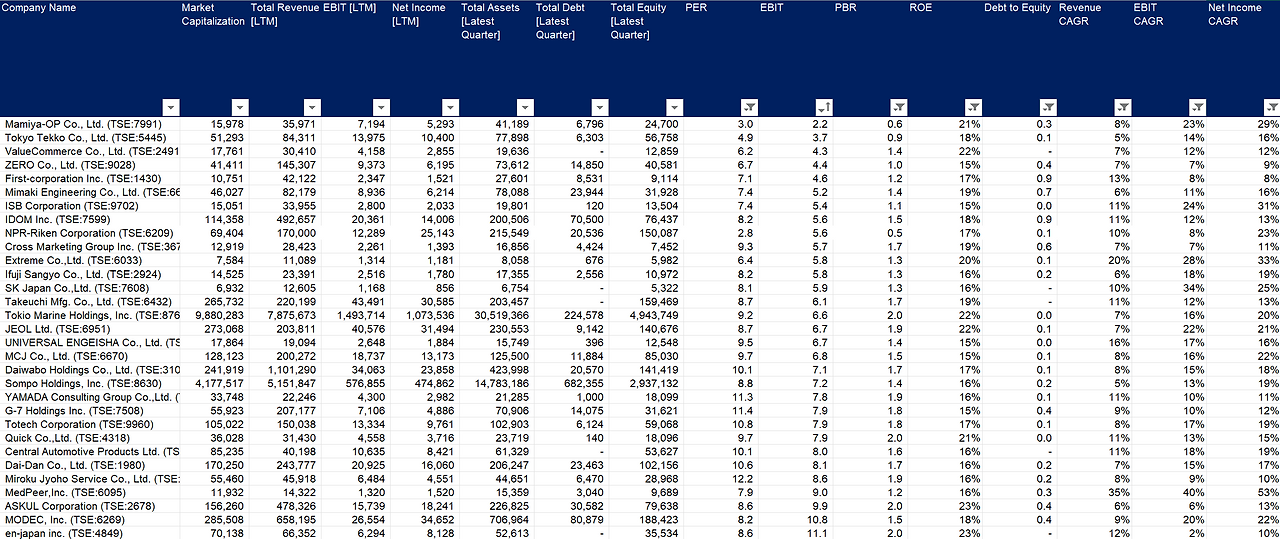Select the "PBR" header cell
Viewport: 1280px width, 539px height.
pos(870,58)
